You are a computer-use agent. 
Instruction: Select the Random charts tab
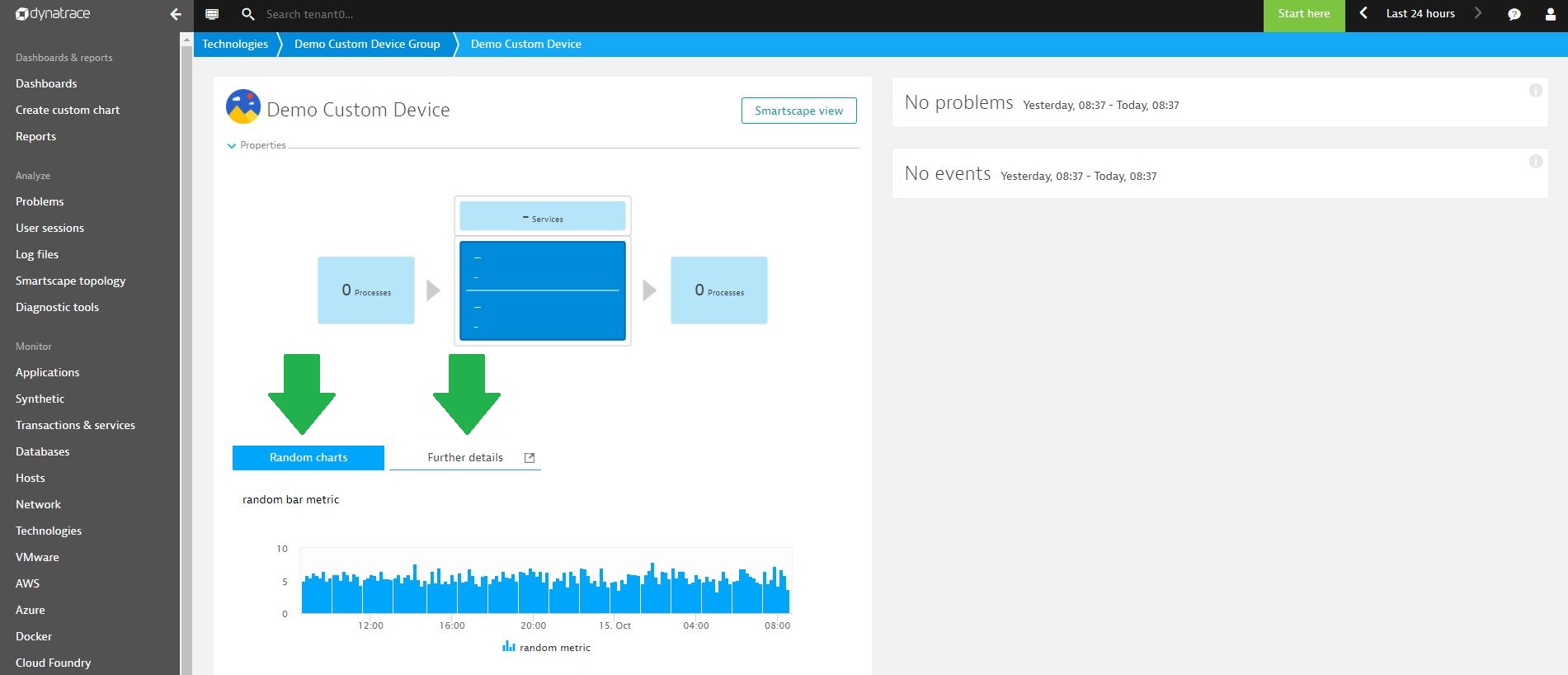coord(308,458)
